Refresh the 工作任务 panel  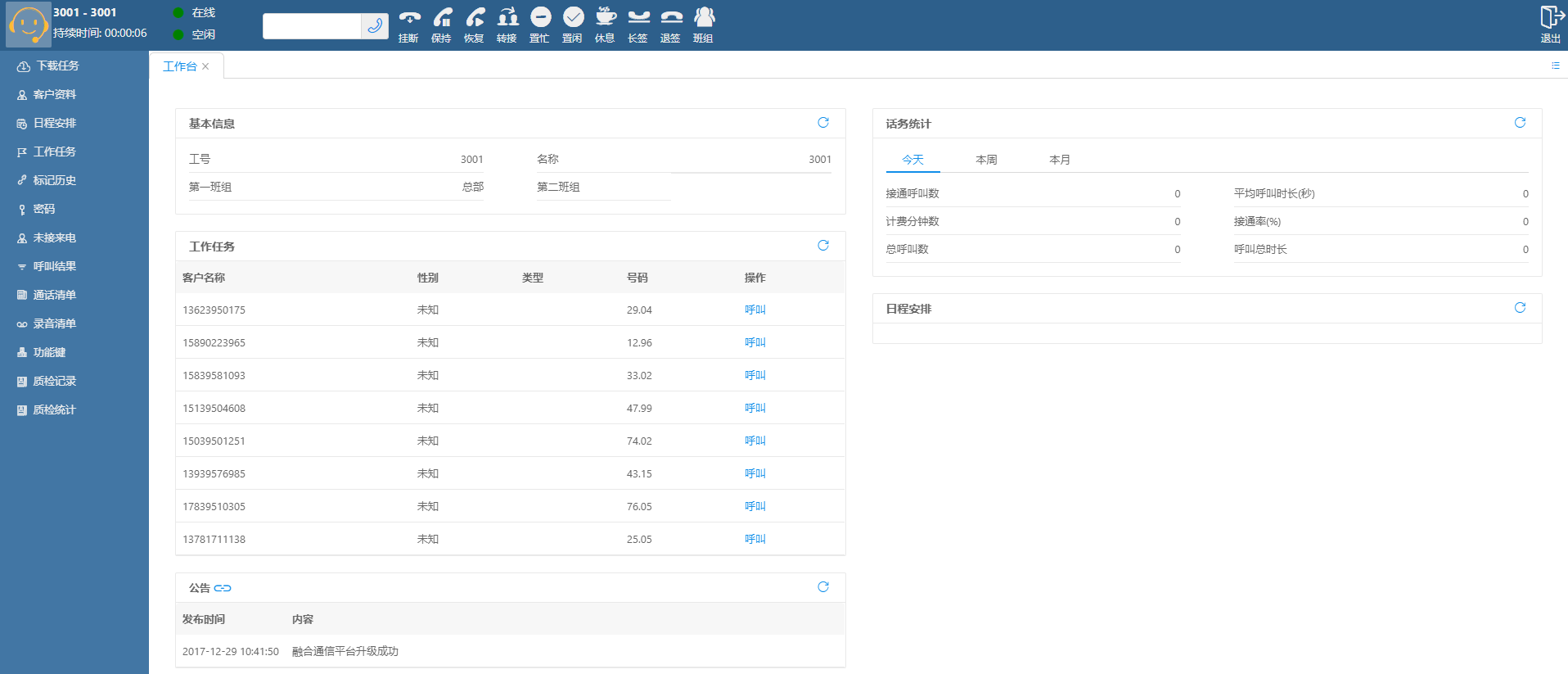point(823,246)
